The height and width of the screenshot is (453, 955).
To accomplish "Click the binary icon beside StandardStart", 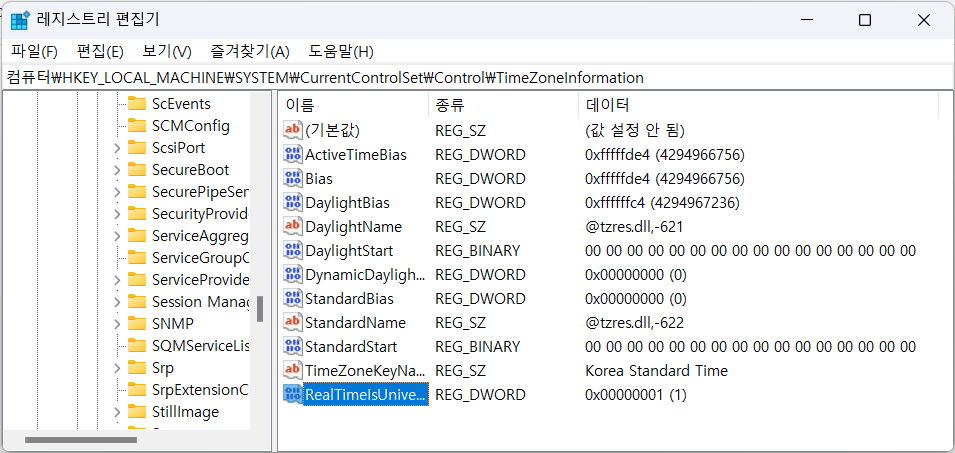I will (293, 346).
